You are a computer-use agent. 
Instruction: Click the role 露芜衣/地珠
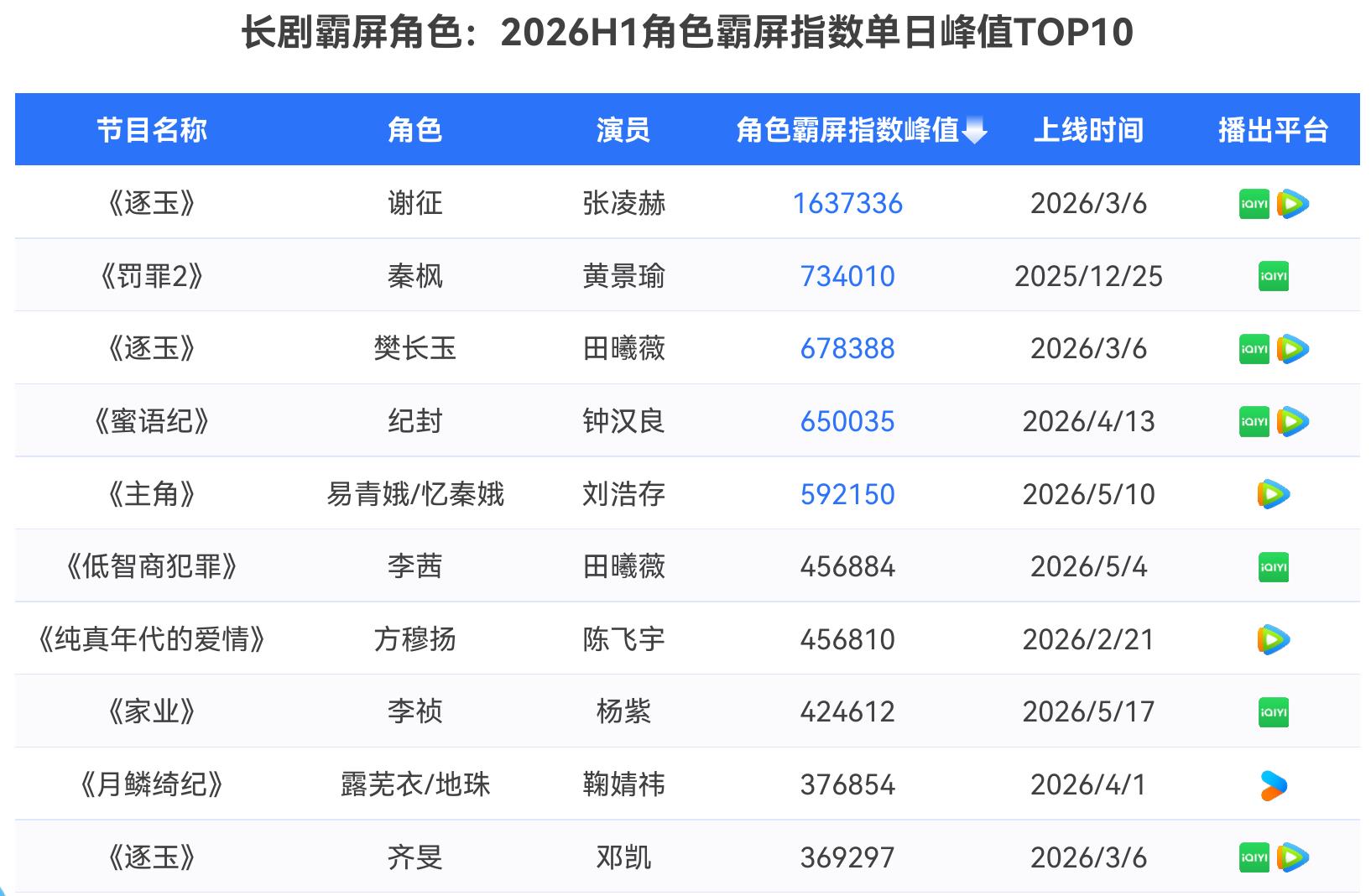coord(414,785)
